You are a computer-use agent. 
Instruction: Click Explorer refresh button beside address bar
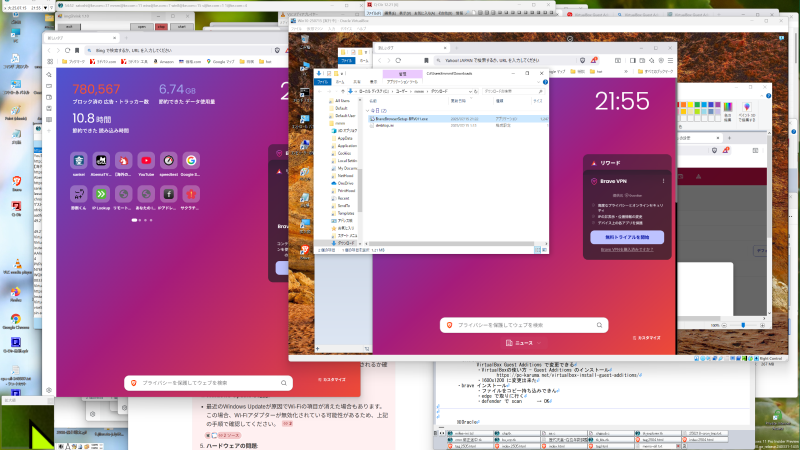(476, 91)
